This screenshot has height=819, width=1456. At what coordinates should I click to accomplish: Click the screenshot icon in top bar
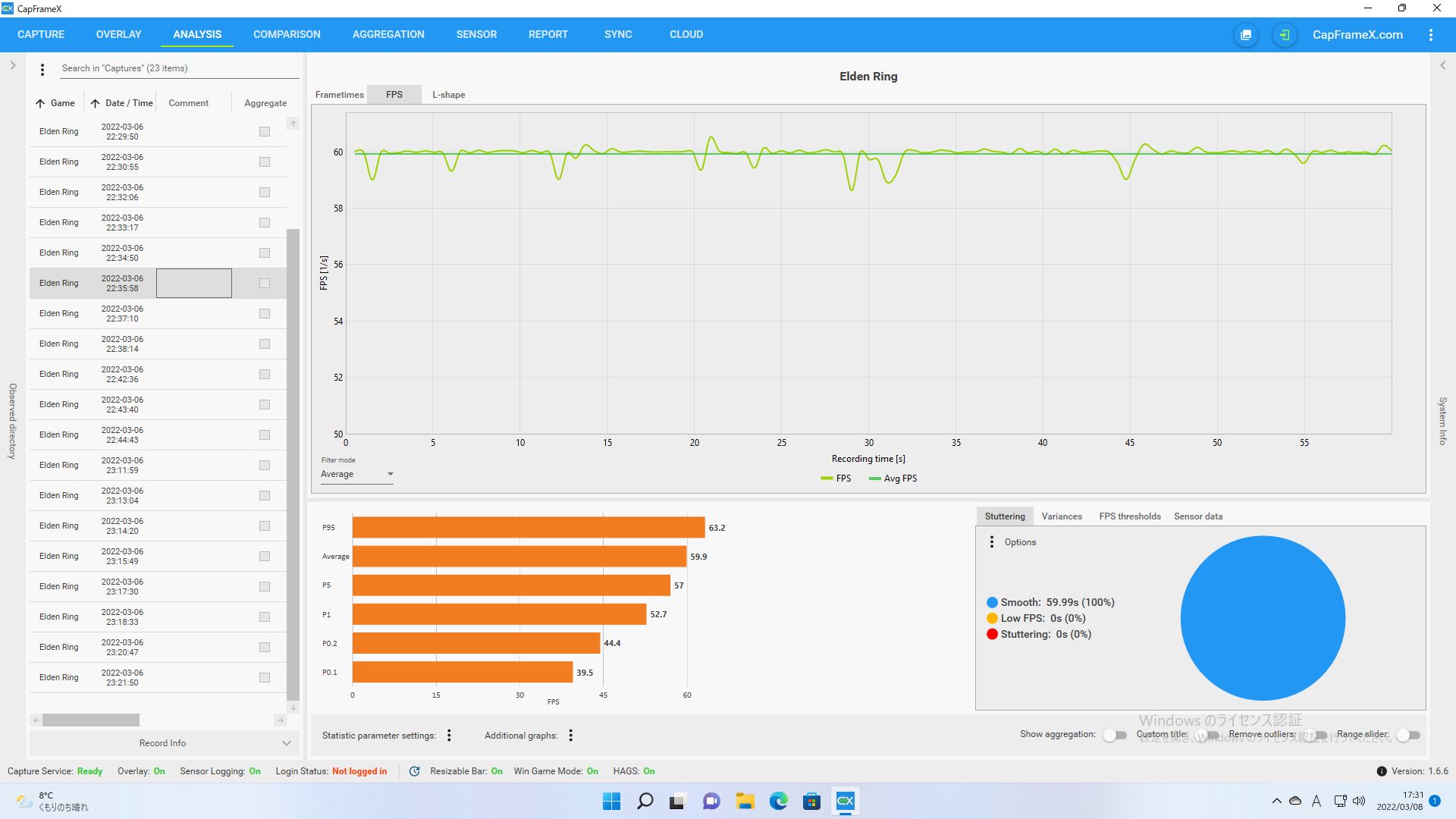pyautogui.click(x=1245, y=35)
